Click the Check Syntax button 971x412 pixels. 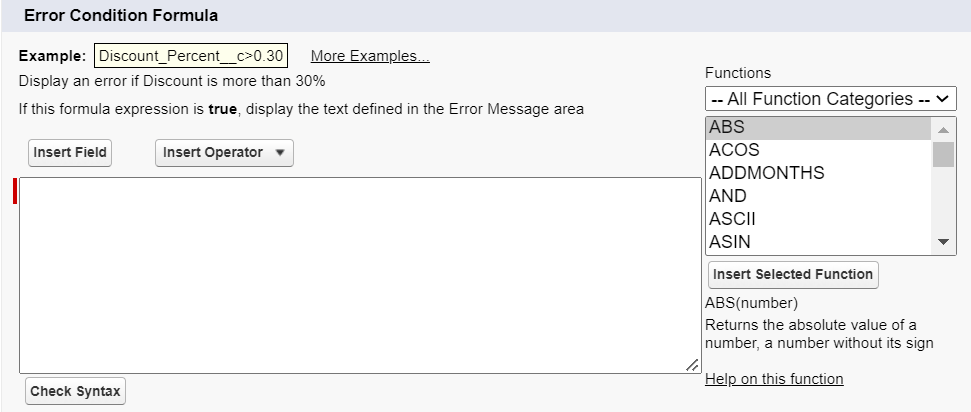76,391
